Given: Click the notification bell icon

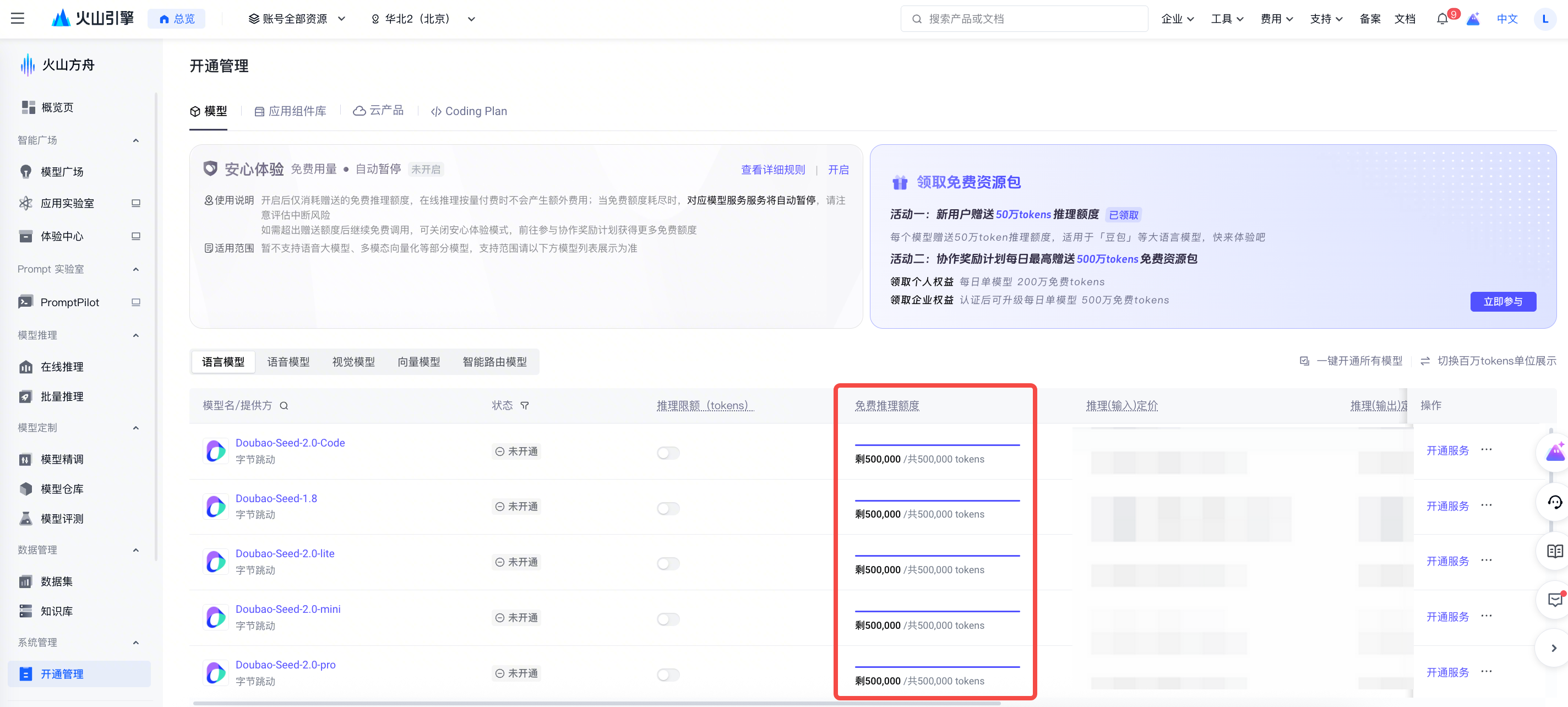Looking at the screenshot, I should click(1442, 19).
